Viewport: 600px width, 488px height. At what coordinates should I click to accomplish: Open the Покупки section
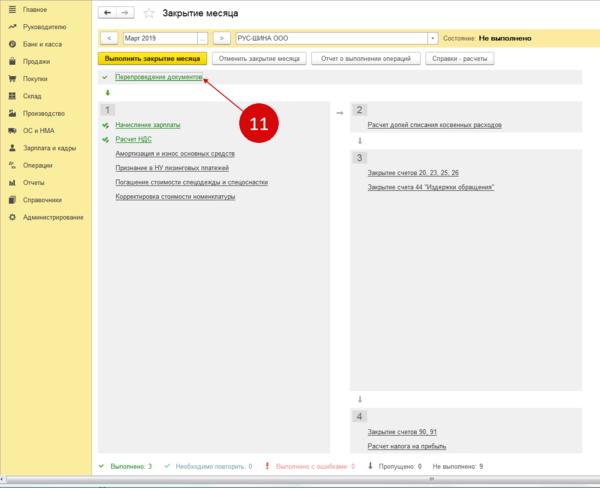pos(35,78)
